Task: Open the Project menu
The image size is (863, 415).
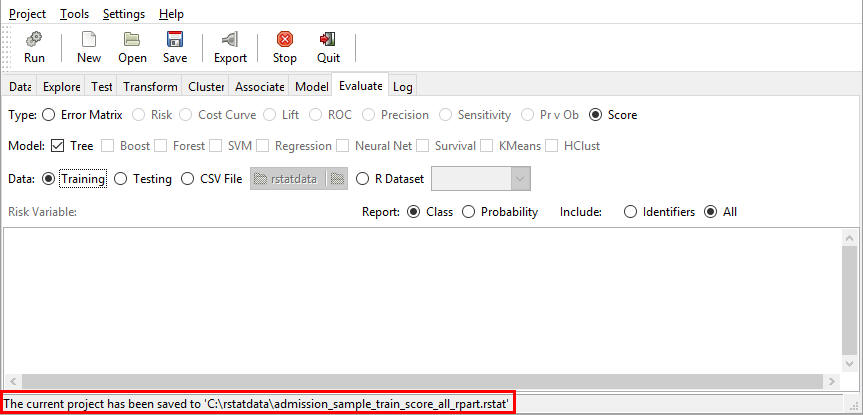Action: tap(28, 14)
